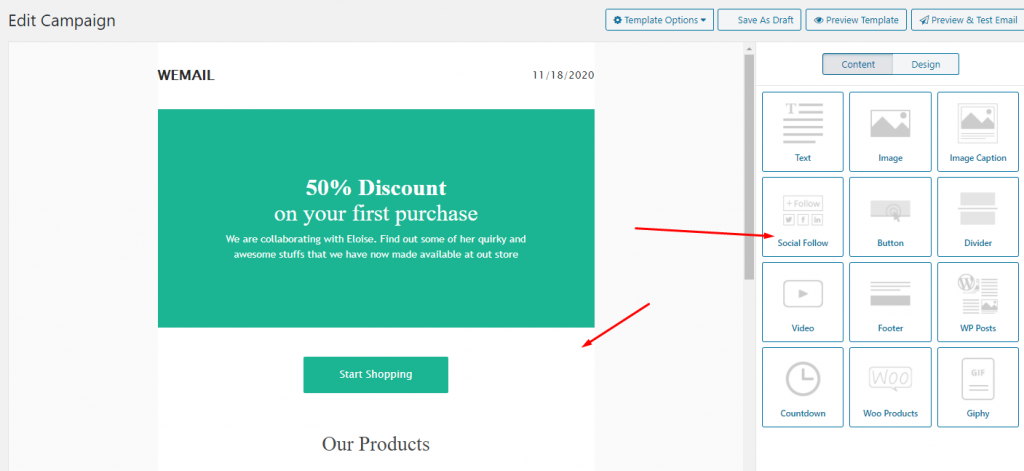Click the Preview Template button
Image resolution: width=1024 pixels, height=471 pixels.
tap(856, 20)
